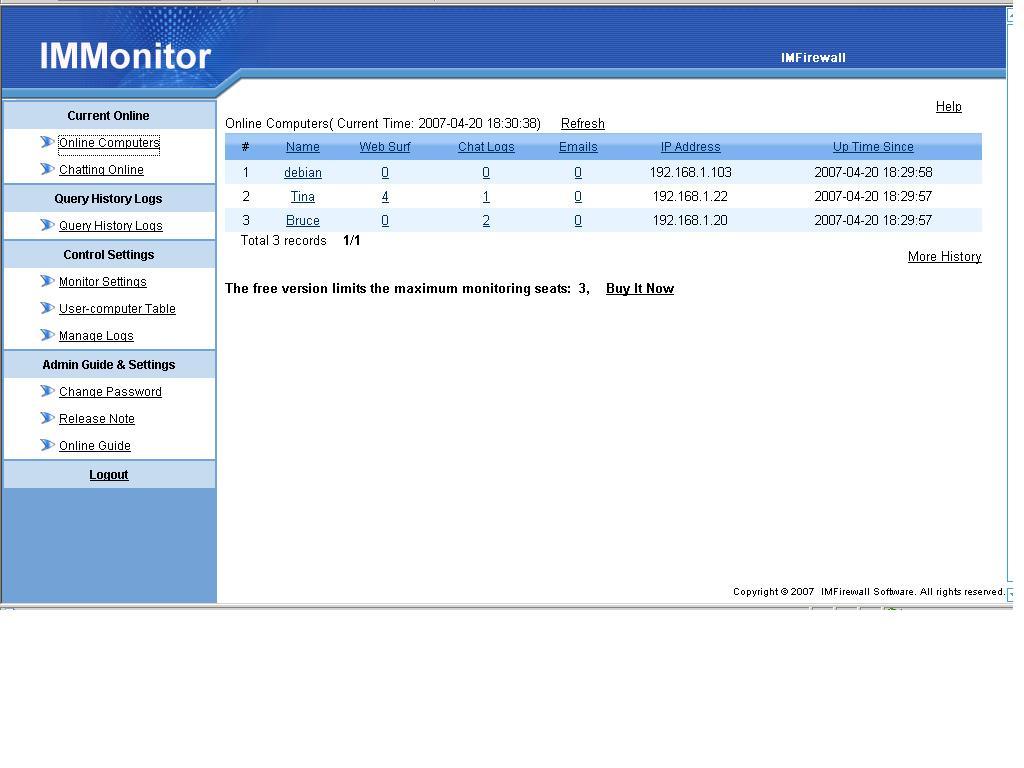1024x768 pixels.
Task: Sort table by Emails column
Action: tap(578, 147)
